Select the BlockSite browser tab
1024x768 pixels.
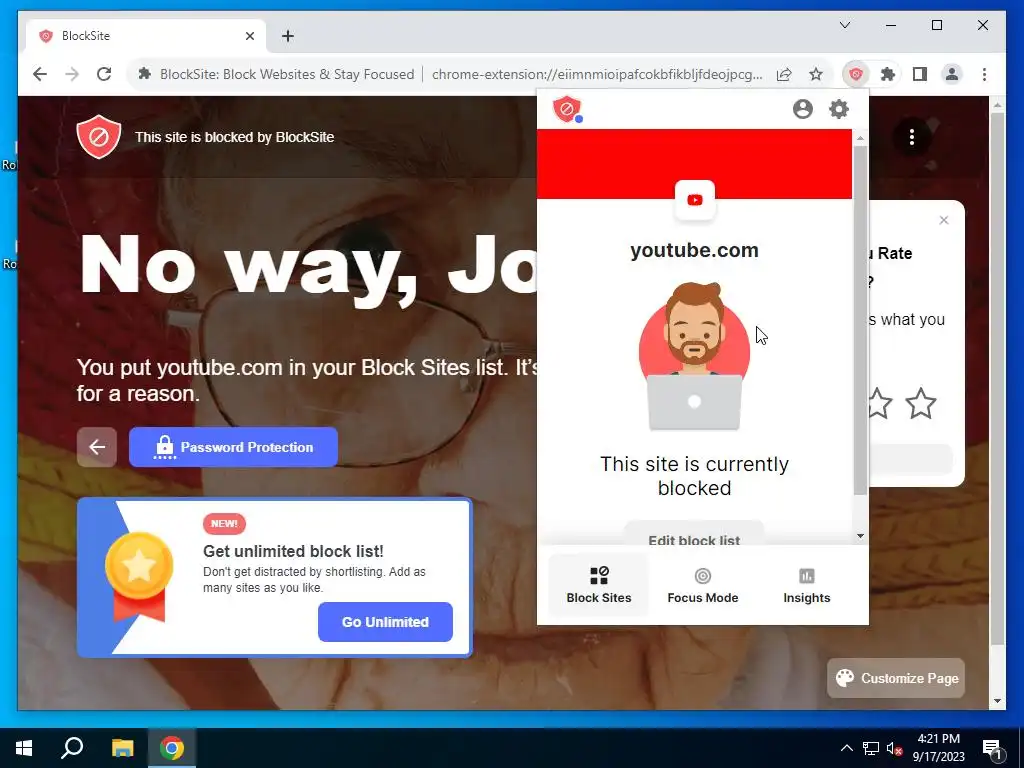coord(146,36)
